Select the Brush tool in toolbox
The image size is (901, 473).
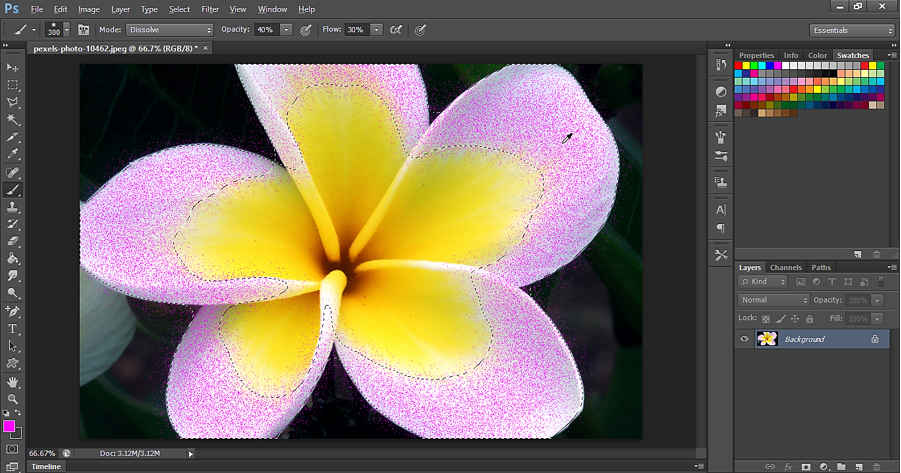pos(13,189)
